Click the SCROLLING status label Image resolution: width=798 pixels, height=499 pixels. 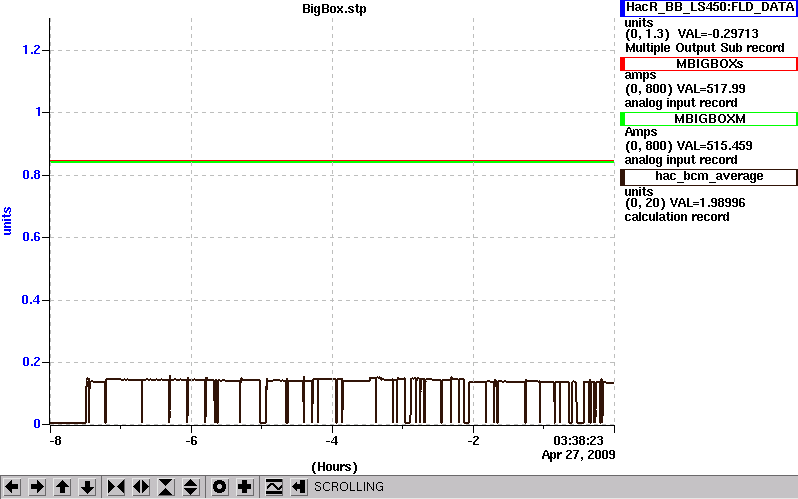pyautogui.click(x=349, y=487)
